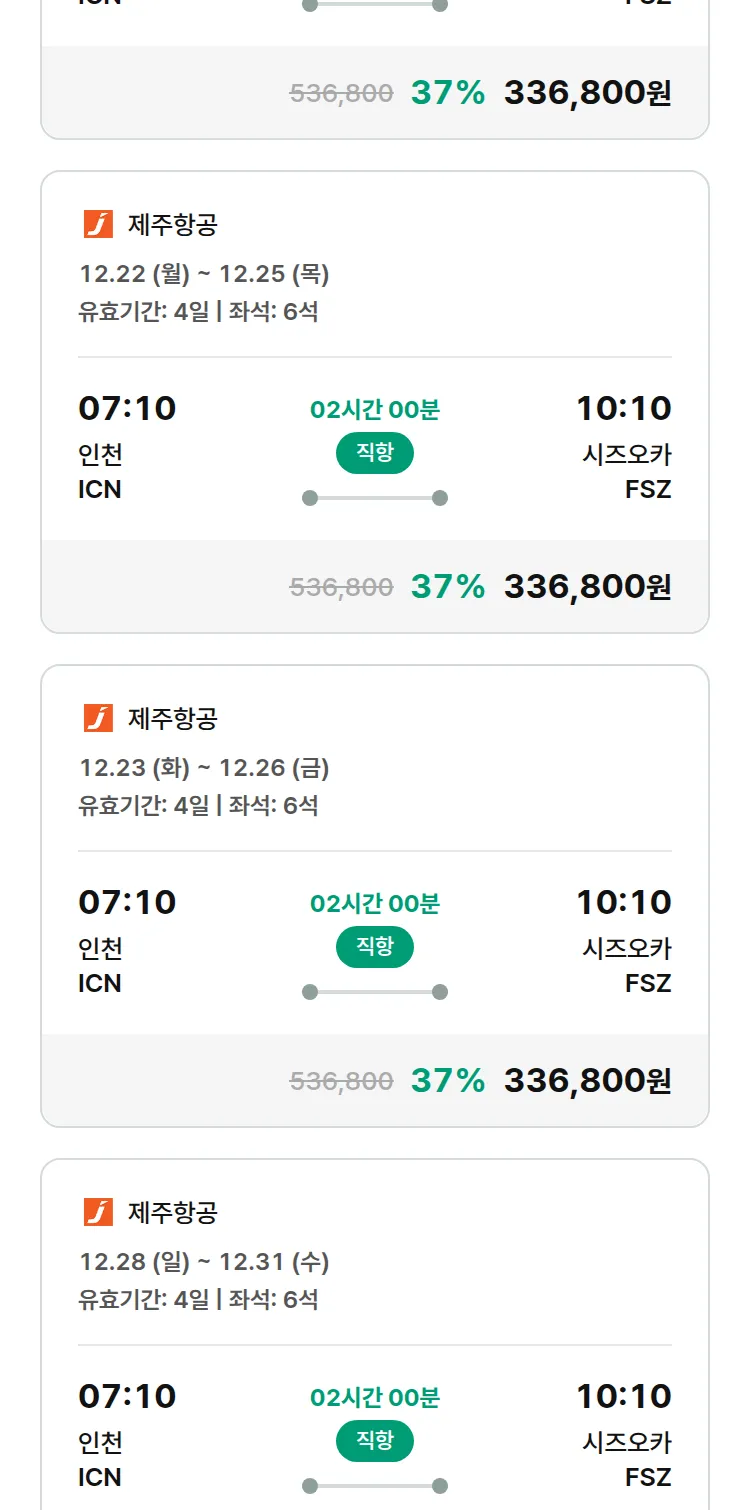
Task: Tap the 직항 badge on the 12.28 flight
Action: [375, 1441]
